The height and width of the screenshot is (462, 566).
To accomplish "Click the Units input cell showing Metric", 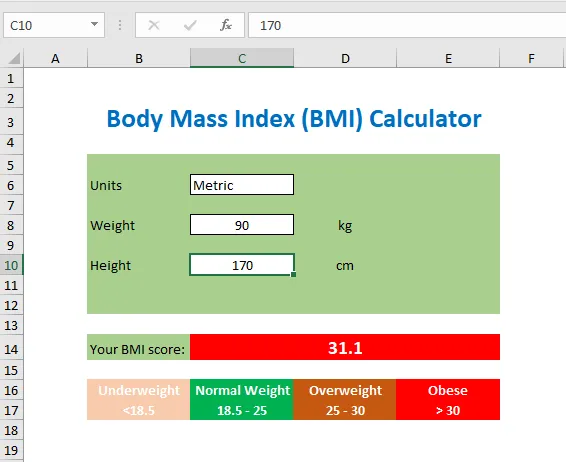I will coord(242,185).
